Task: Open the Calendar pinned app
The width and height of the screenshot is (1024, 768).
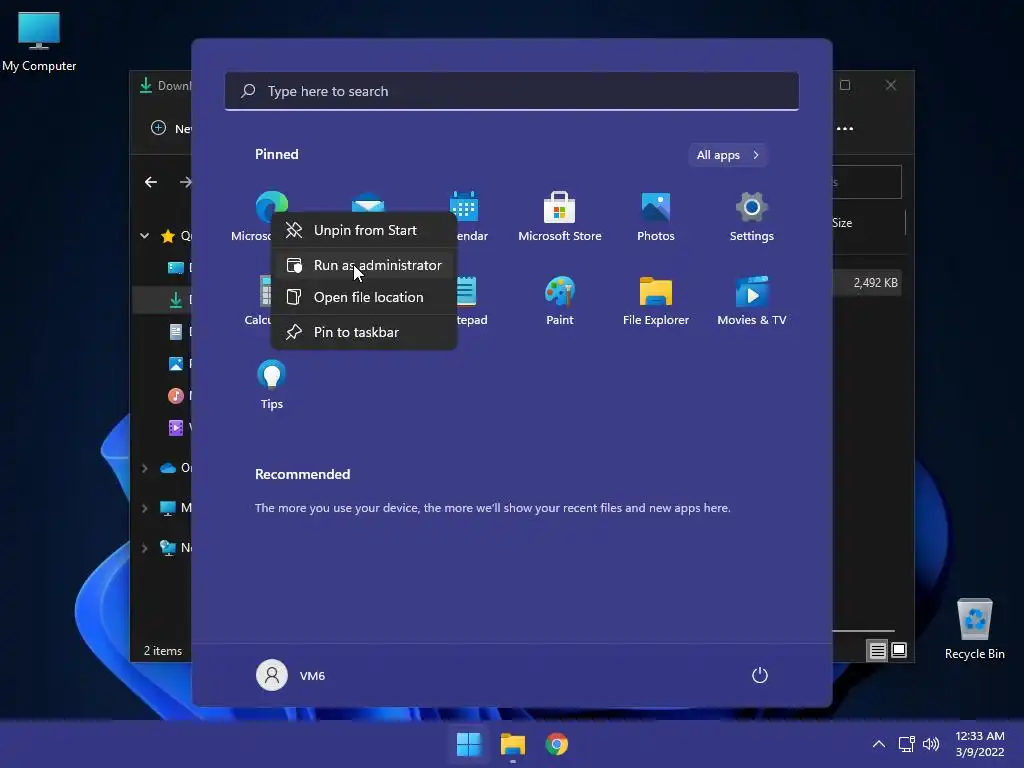Action: [464, 205]
